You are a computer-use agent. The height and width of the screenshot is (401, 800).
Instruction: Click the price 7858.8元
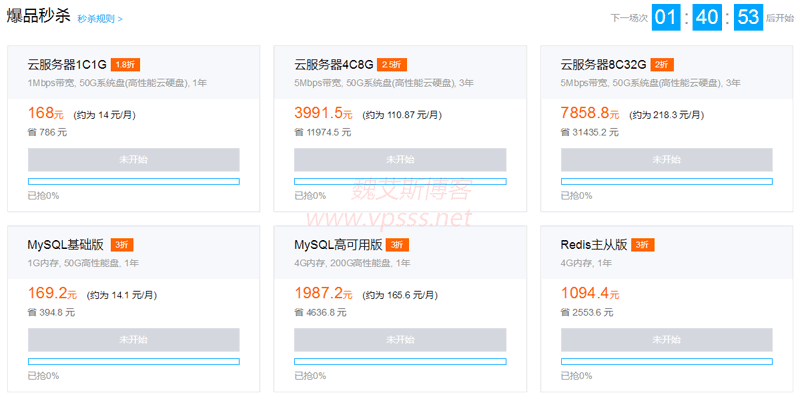pyautogui.click(x=590, y=113)
